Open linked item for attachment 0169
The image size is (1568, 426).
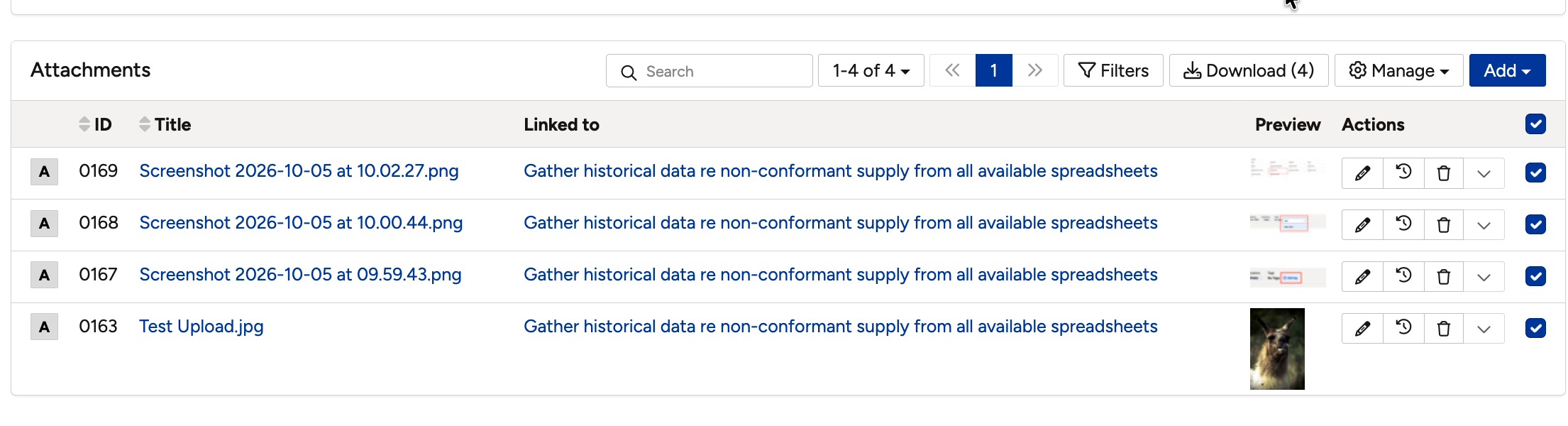coord(841,171)
